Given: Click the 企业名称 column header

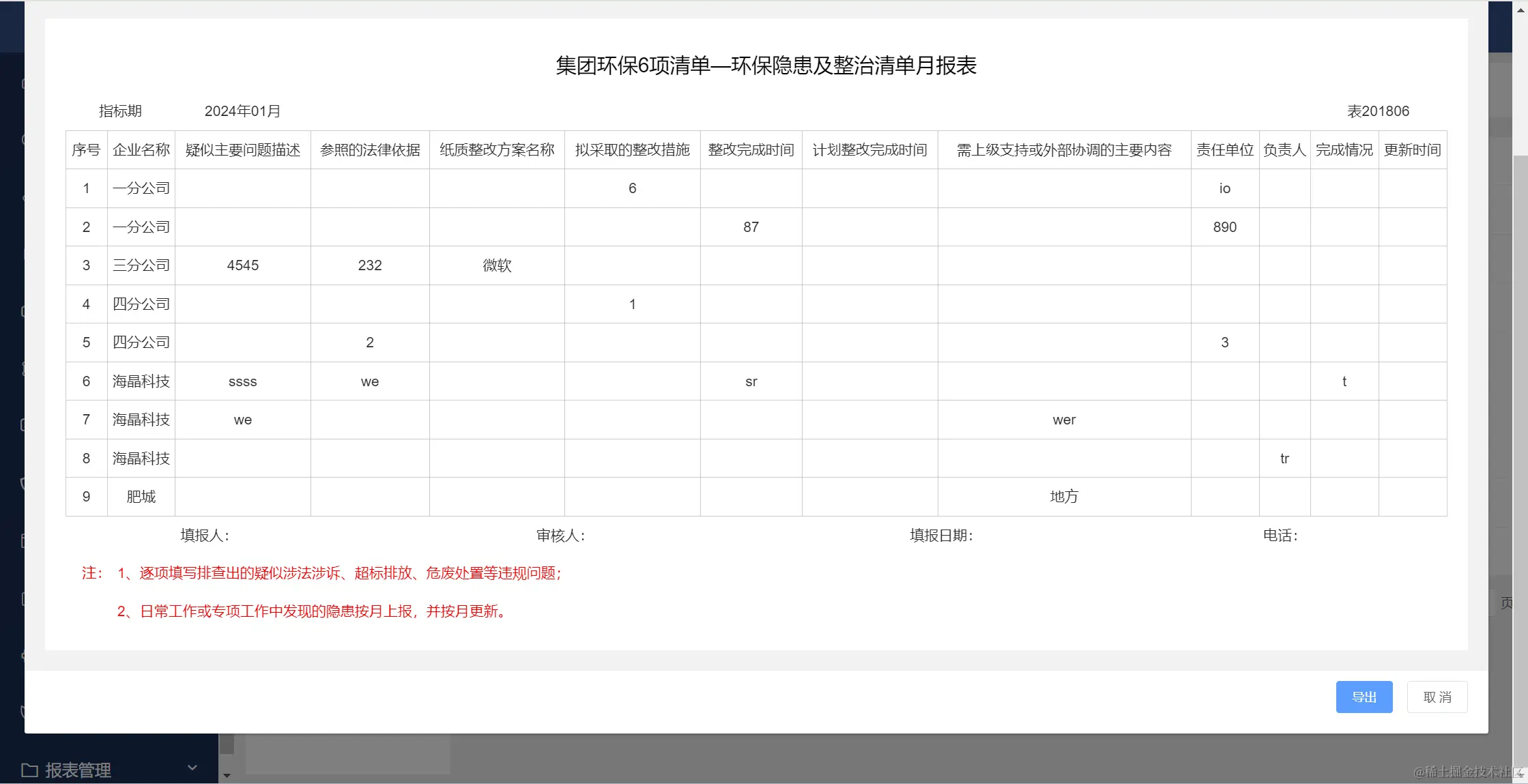Looking at the screenshot, I should pyautogui.click(x=141, y=150).
